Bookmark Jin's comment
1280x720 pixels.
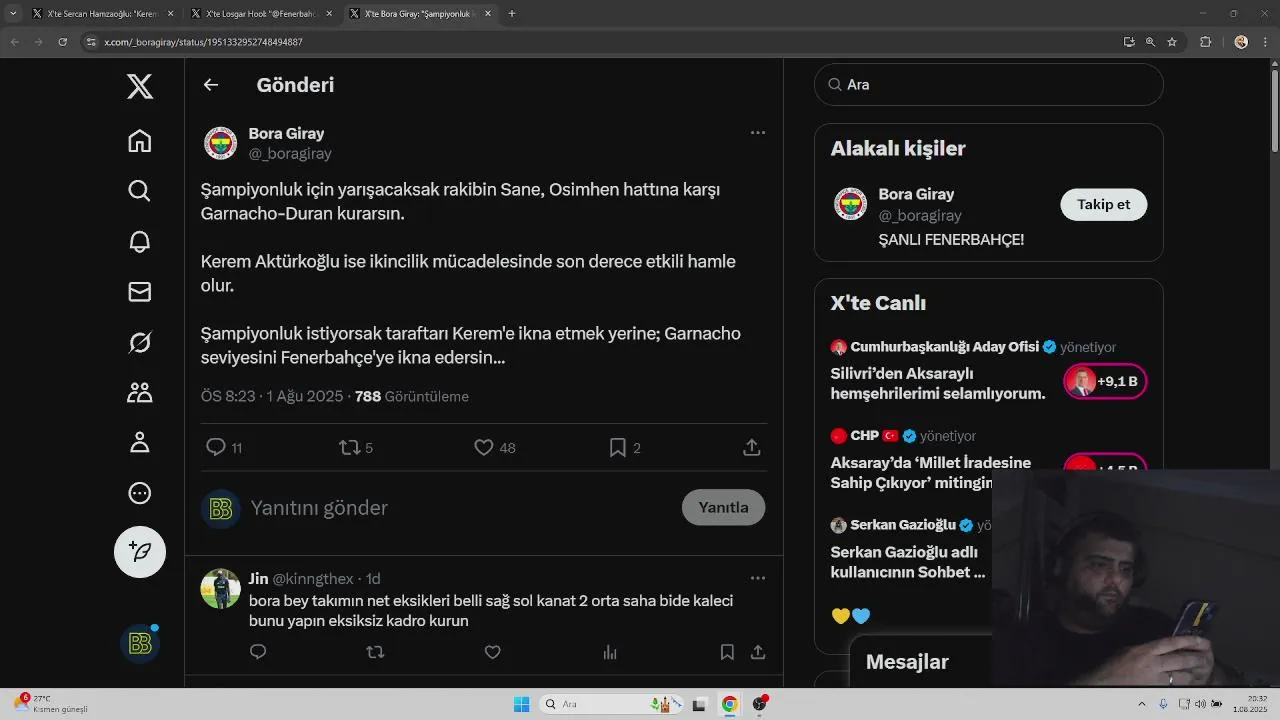pyautogui.click(x=727, y=652)
